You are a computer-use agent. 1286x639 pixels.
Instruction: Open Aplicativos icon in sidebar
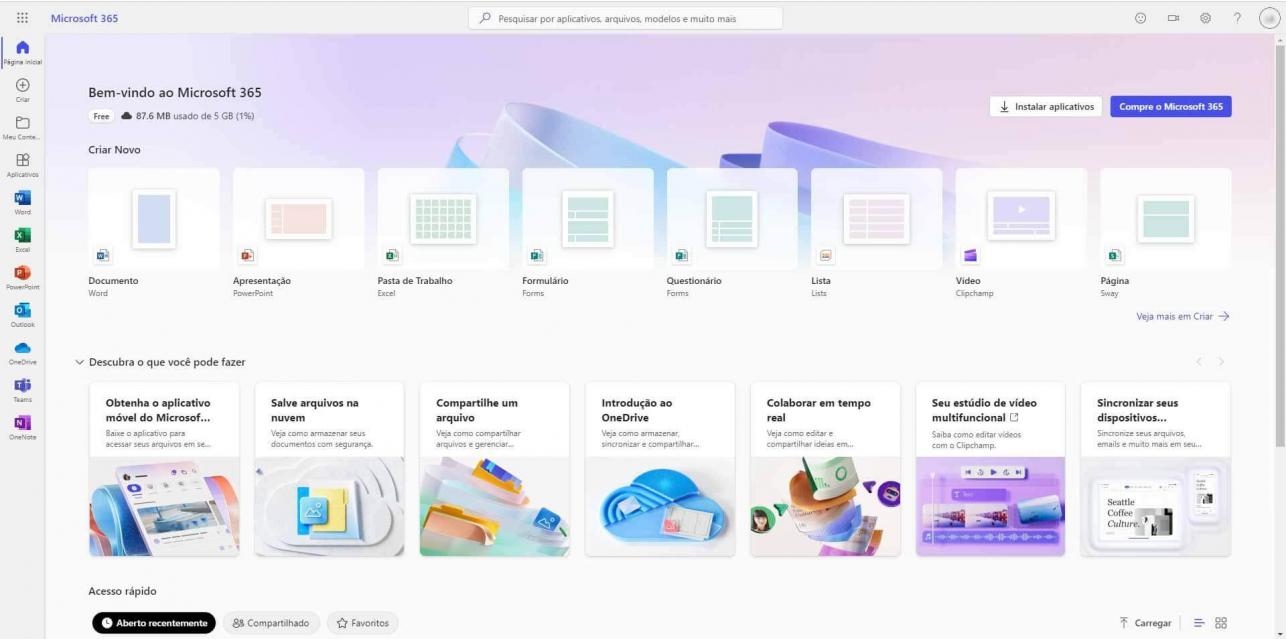22,163
